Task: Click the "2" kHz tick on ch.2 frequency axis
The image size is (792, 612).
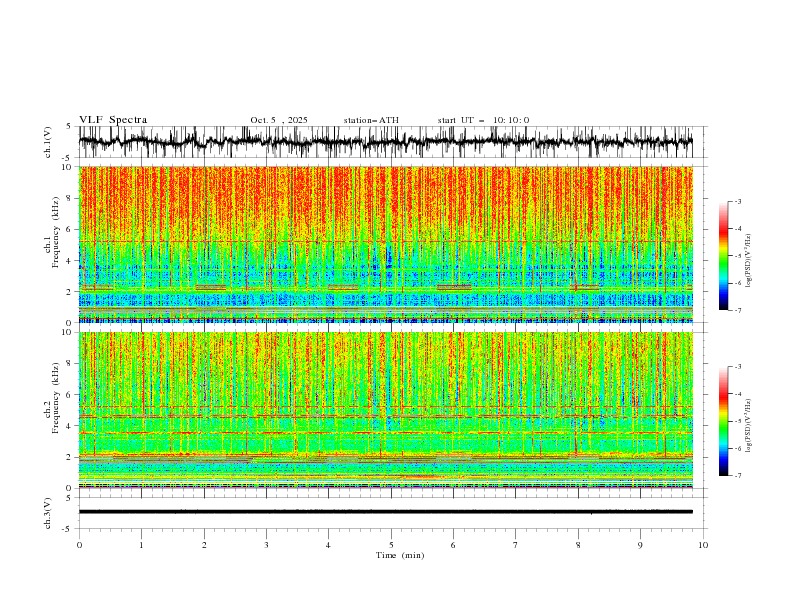Action: 69,457
